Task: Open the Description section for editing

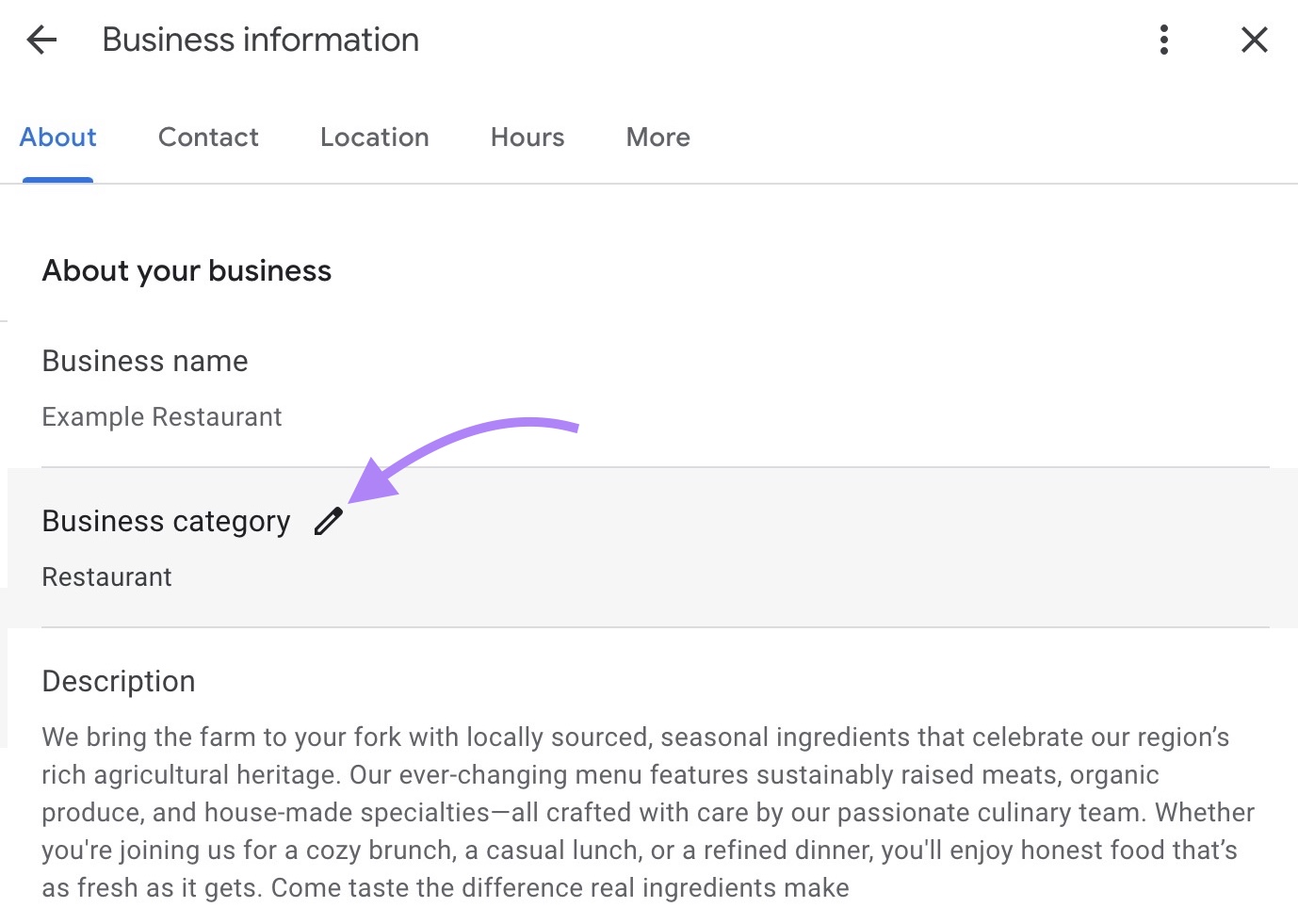Action: pyautogui.click(x=118, y=681)
